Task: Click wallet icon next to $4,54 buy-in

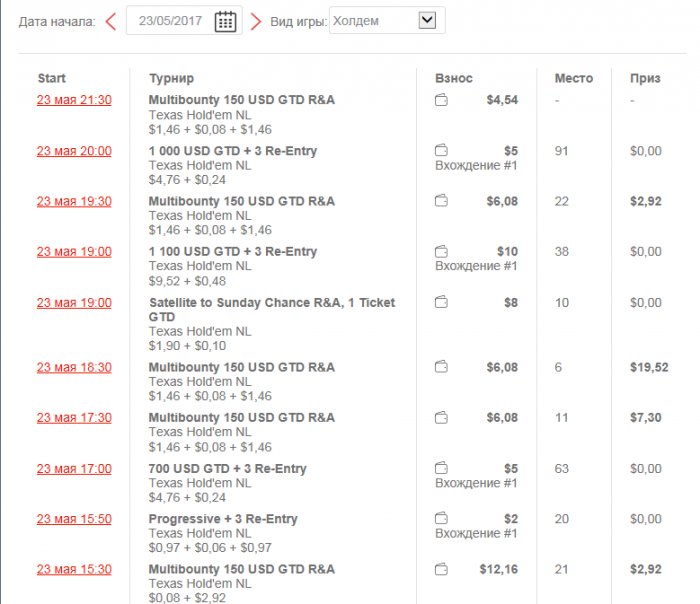Action: 441,100
